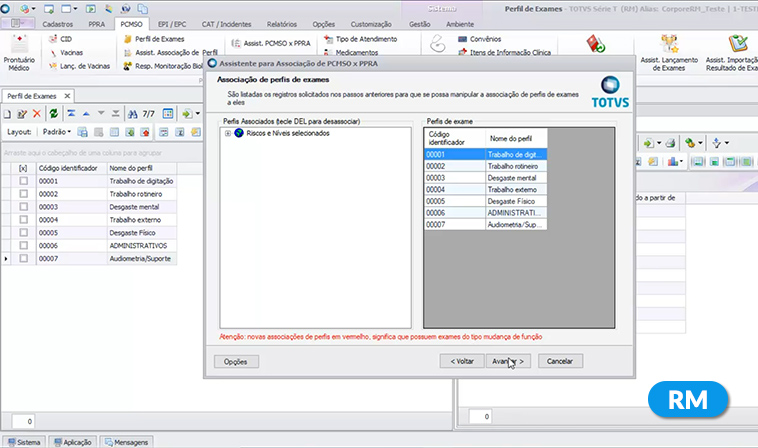Click the green refresh icon in toolbar
This screenshot has height=448, width=758.
tap(53, 114)
